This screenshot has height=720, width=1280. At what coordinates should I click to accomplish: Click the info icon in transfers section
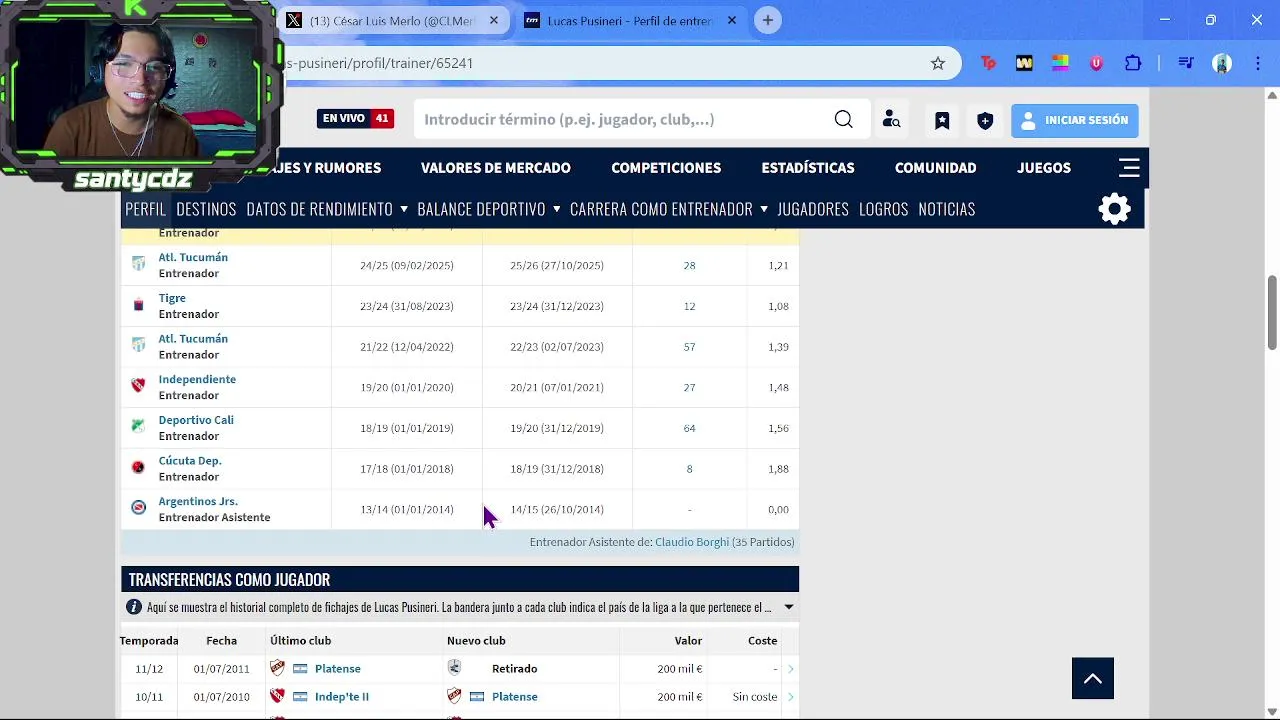coord(134,607)
